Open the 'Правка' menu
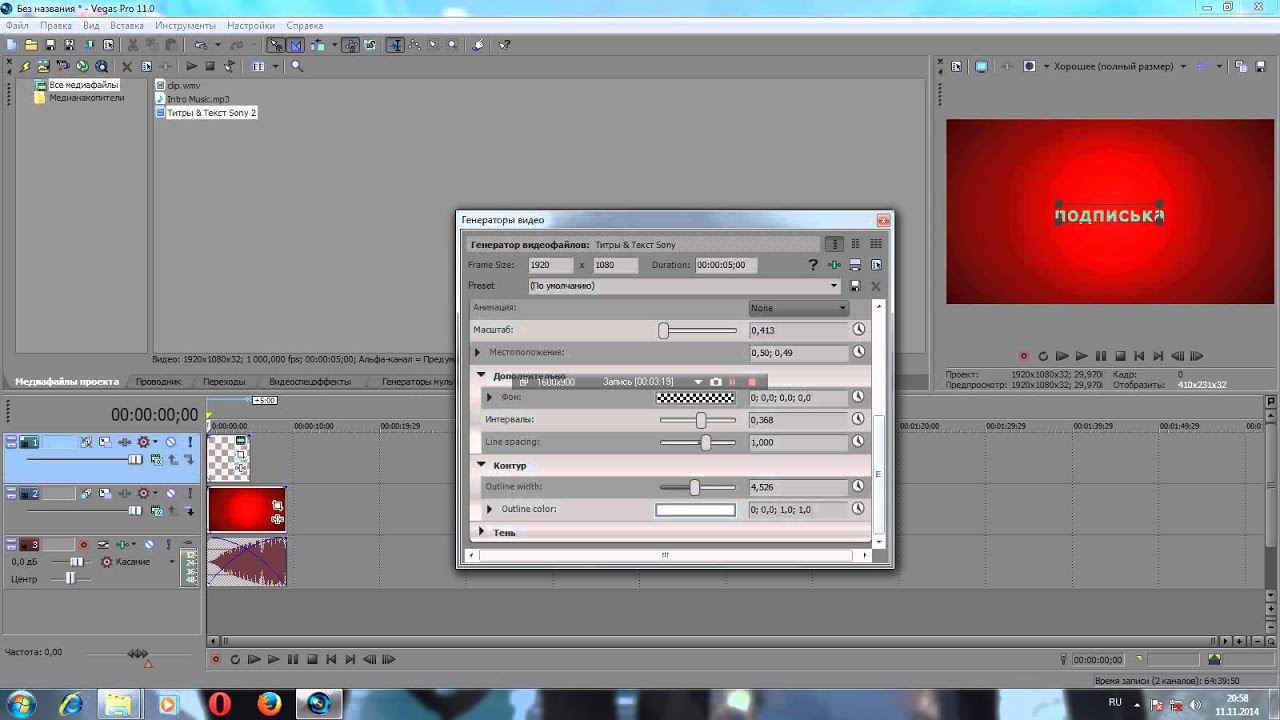The image size is (1280, 720). (56, 25)
